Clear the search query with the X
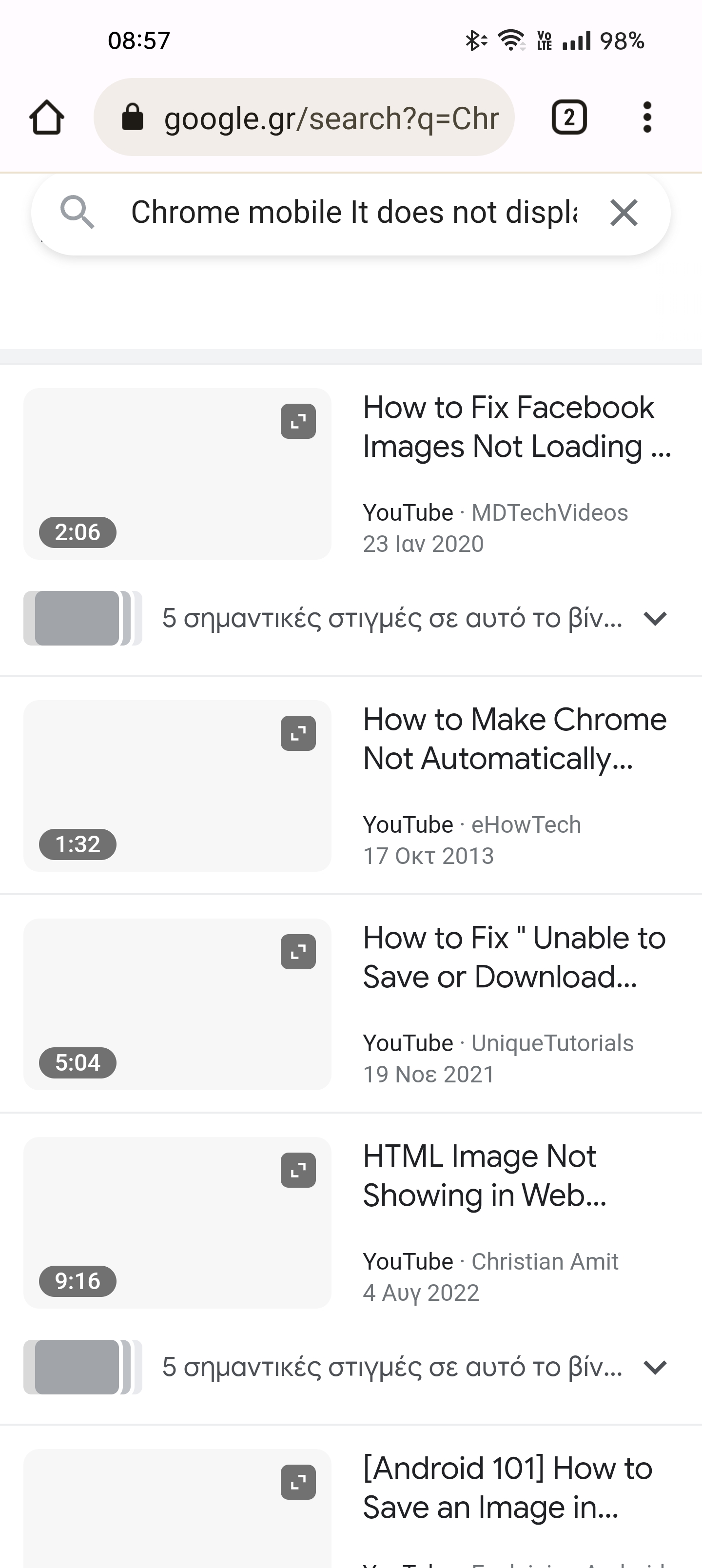702x1568 pixels. pyautogui.click(x=624, y=213)
